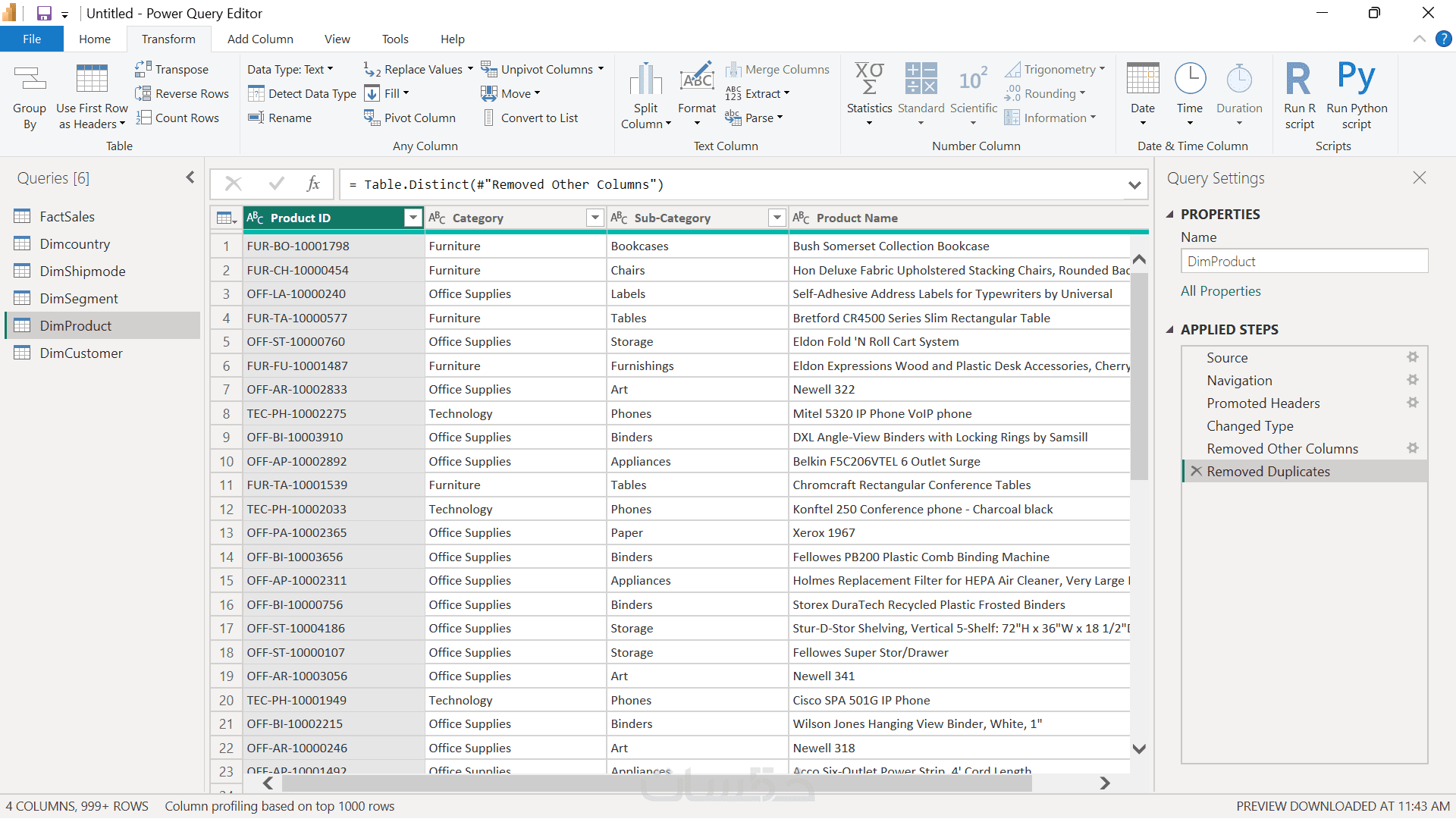The image size is (1456, 819).
Task: Select the FactSales query
Action: tap(67, 217)
